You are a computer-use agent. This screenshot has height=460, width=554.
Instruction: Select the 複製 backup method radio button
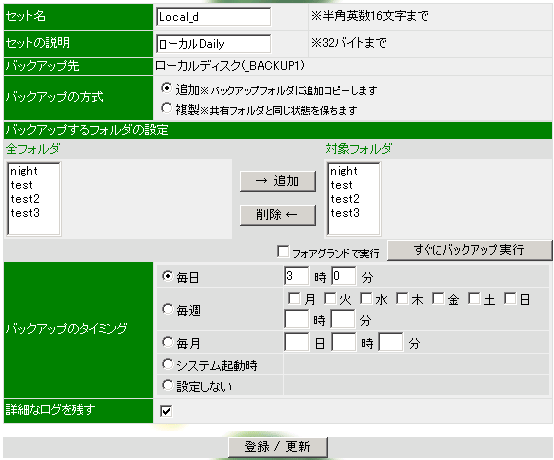[166, 108]
